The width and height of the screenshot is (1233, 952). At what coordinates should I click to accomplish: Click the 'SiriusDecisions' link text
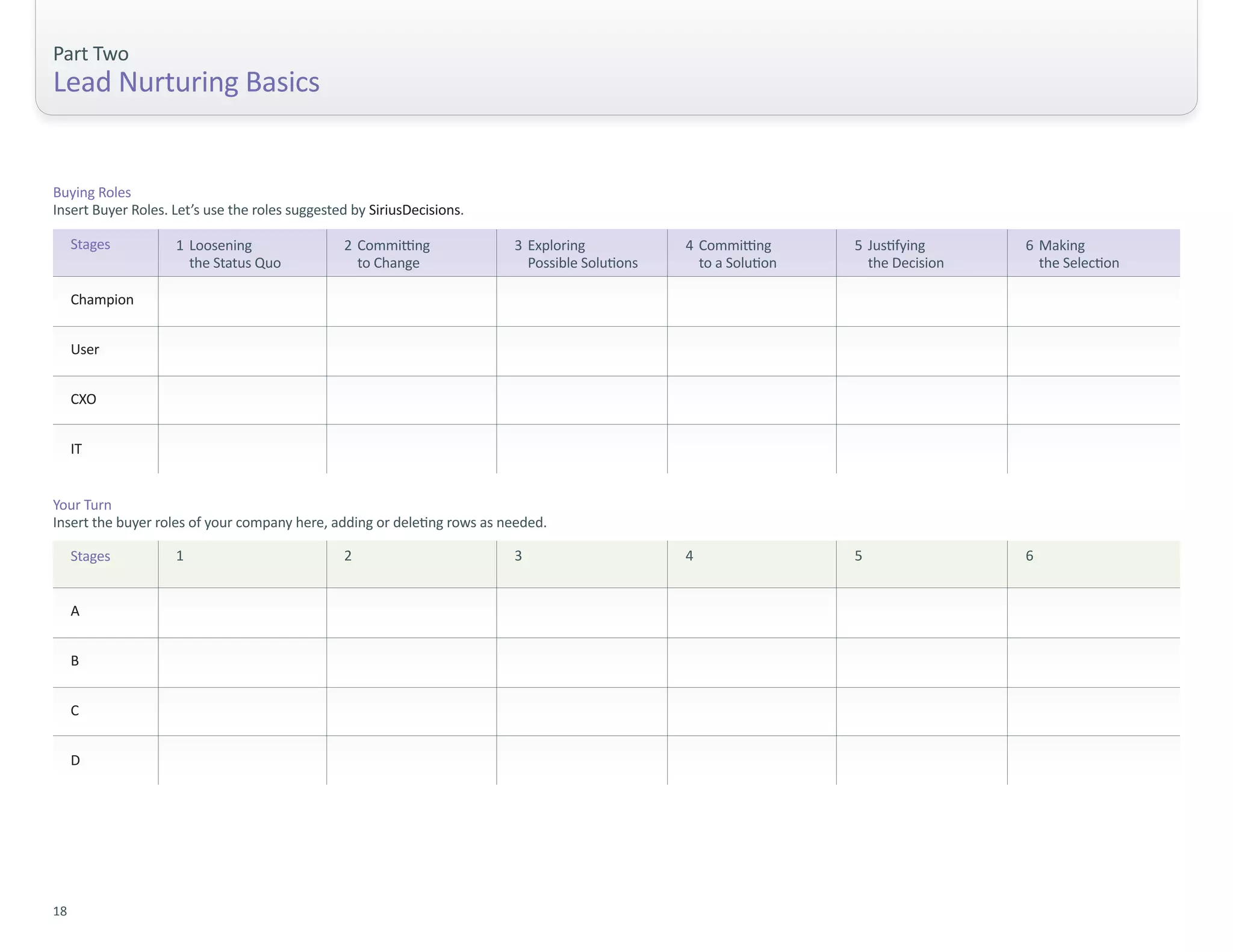(414, 210)
